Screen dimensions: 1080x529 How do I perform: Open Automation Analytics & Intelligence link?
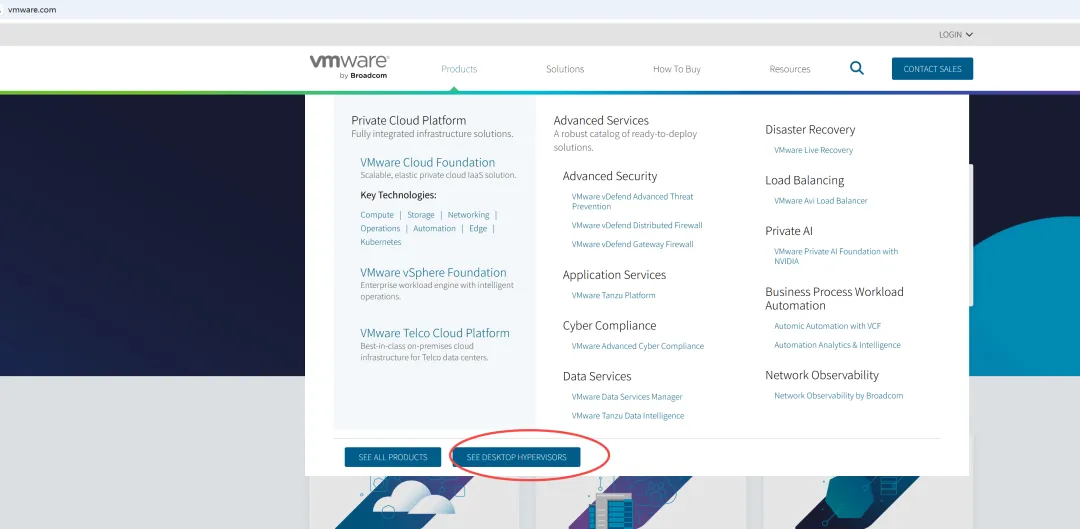click(x=837, y=345)
